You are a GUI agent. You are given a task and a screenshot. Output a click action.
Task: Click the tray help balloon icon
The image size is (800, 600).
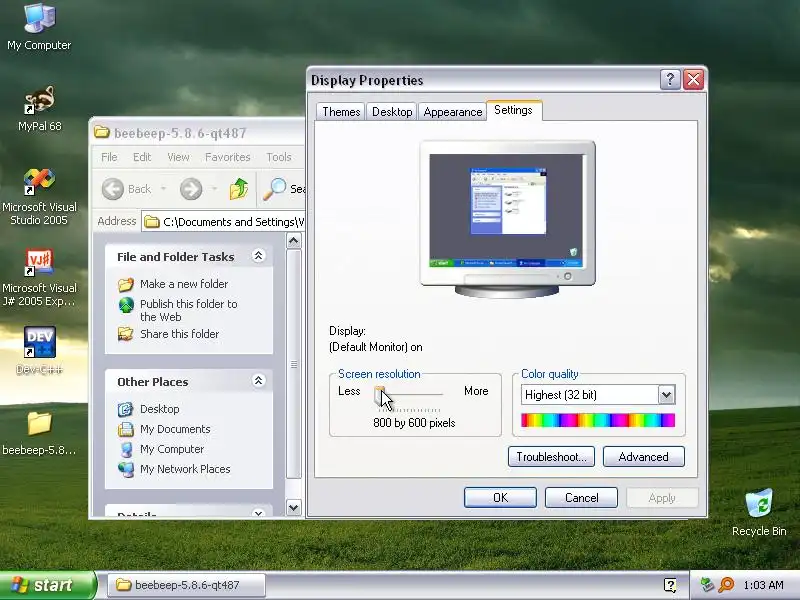(x=670, y=585)
